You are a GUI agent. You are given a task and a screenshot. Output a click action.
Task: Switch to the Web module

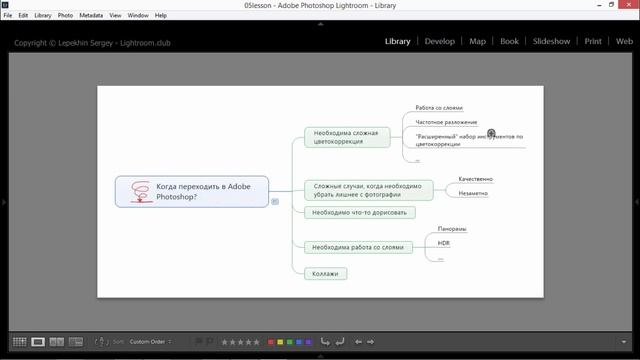[x=624, y=41]
